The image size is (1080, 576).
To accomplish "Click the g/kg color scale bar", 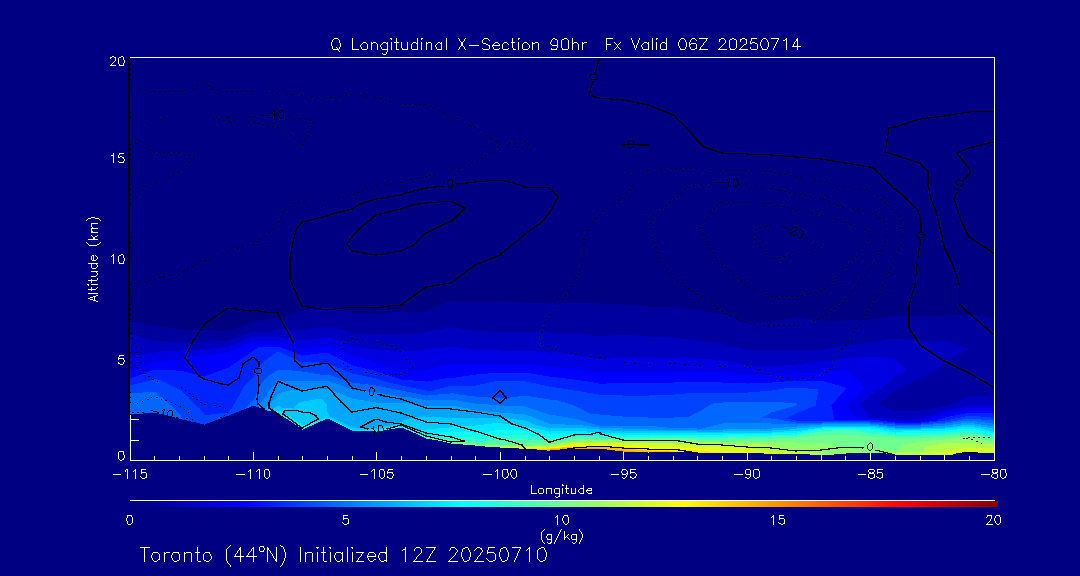I will coord(563,504).
